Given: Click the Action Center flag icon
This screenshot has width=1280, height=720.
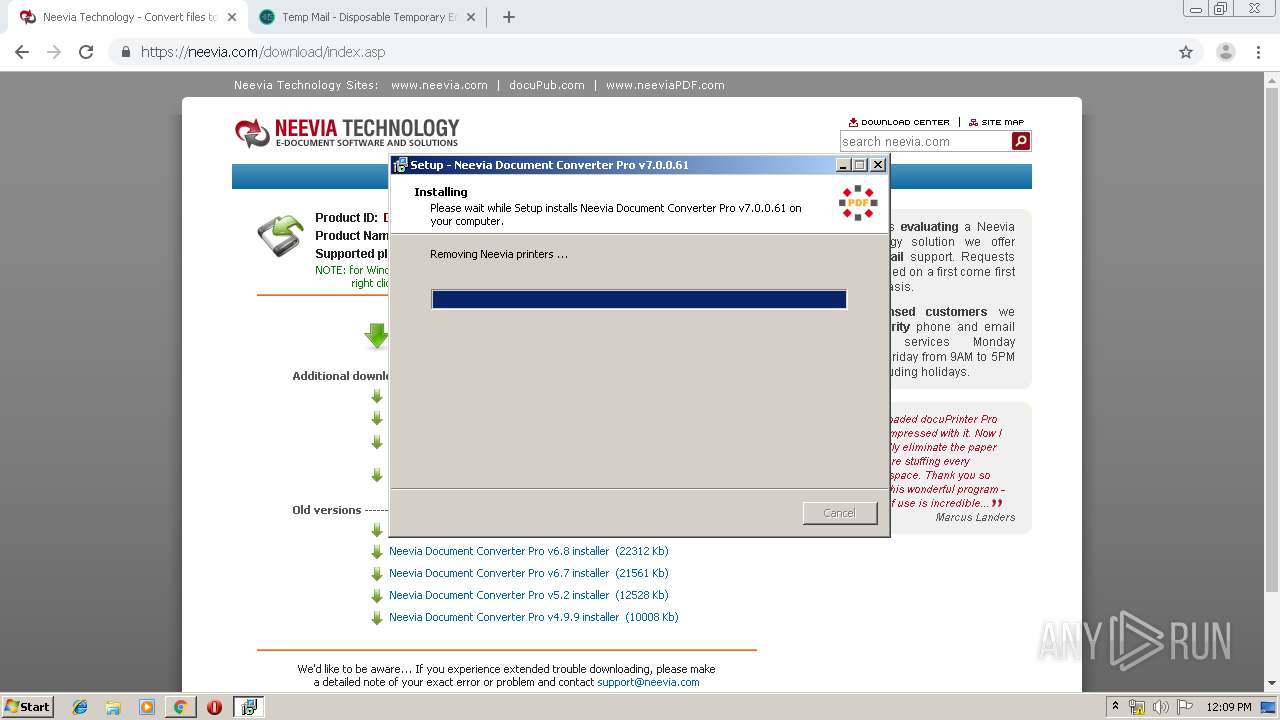Looking at the screenshot, I should [x=1184, y=707].
